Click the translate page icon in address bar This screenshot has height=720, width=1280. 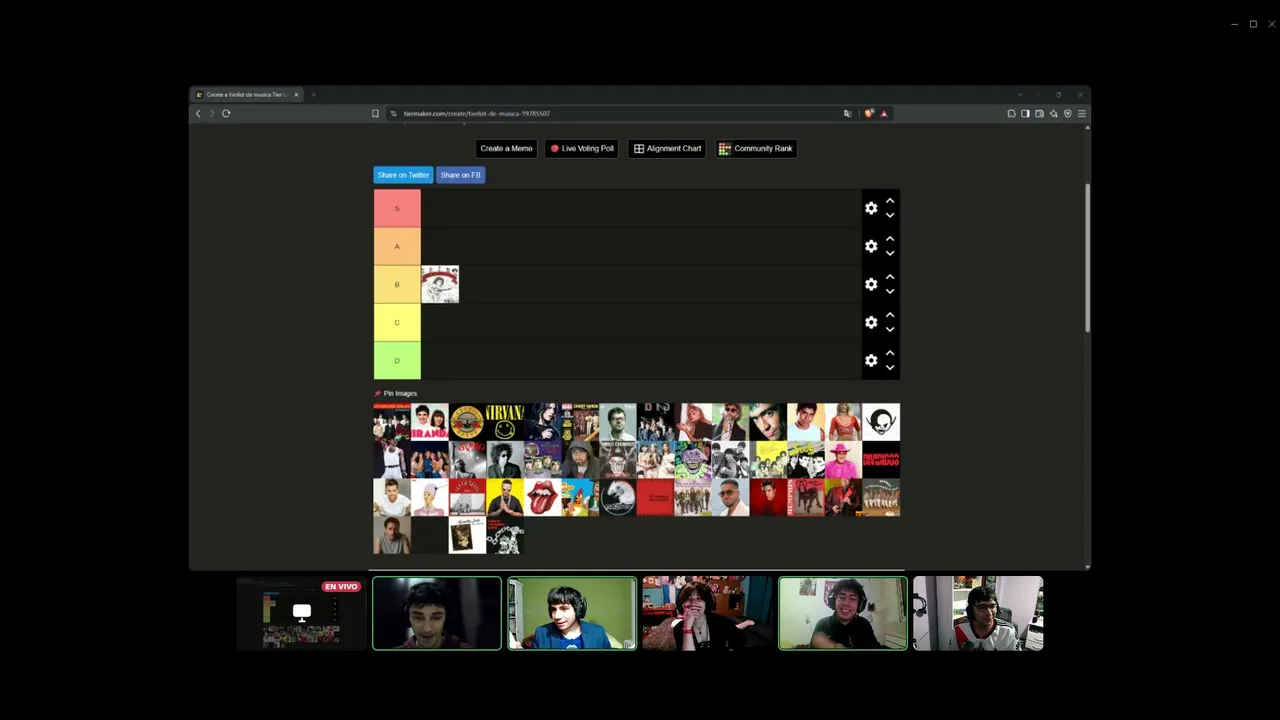click(848, 113)
